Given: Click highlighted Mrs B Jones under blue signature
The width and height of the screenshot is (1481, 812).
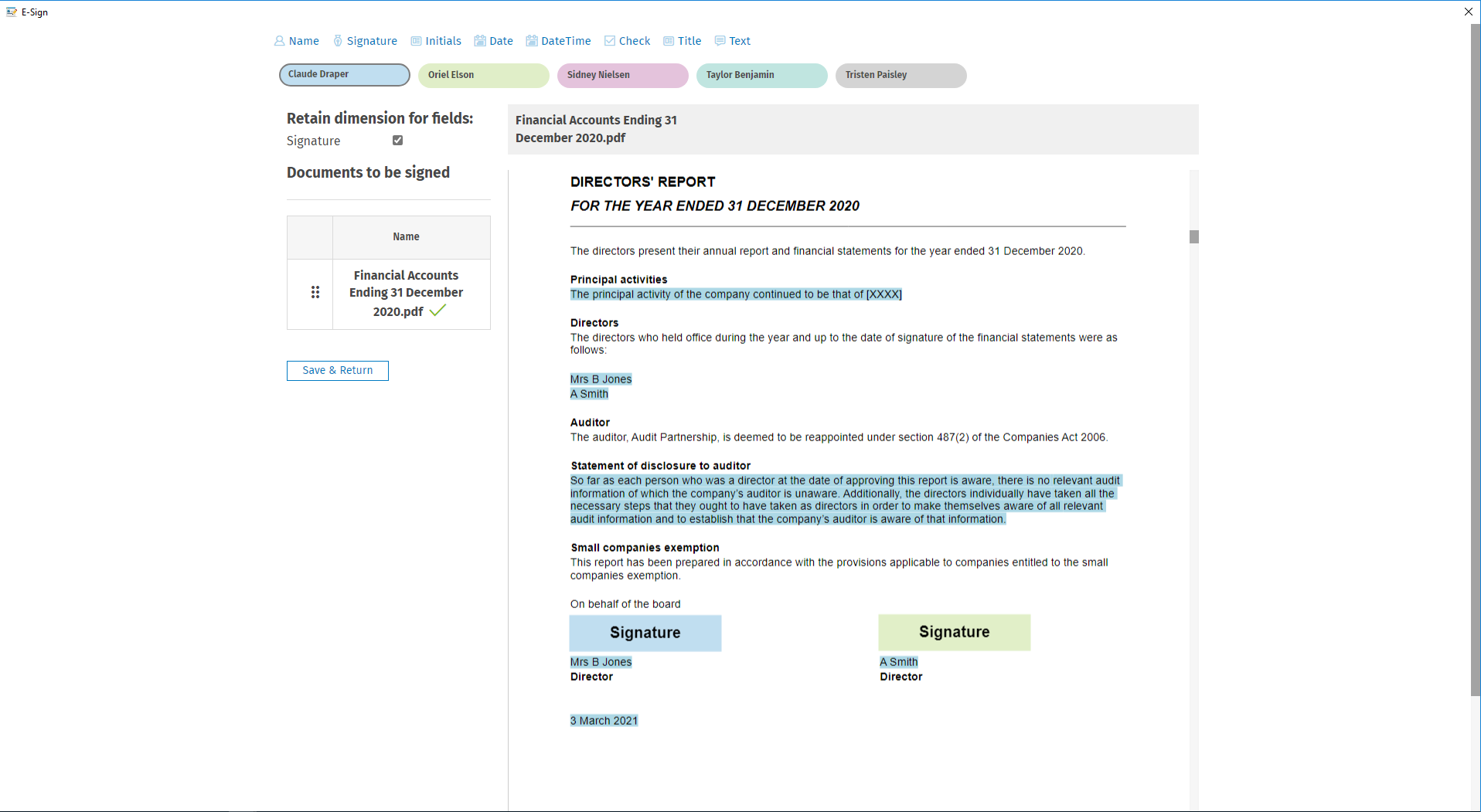Looking at the screenshot, I should coord(601,662).
